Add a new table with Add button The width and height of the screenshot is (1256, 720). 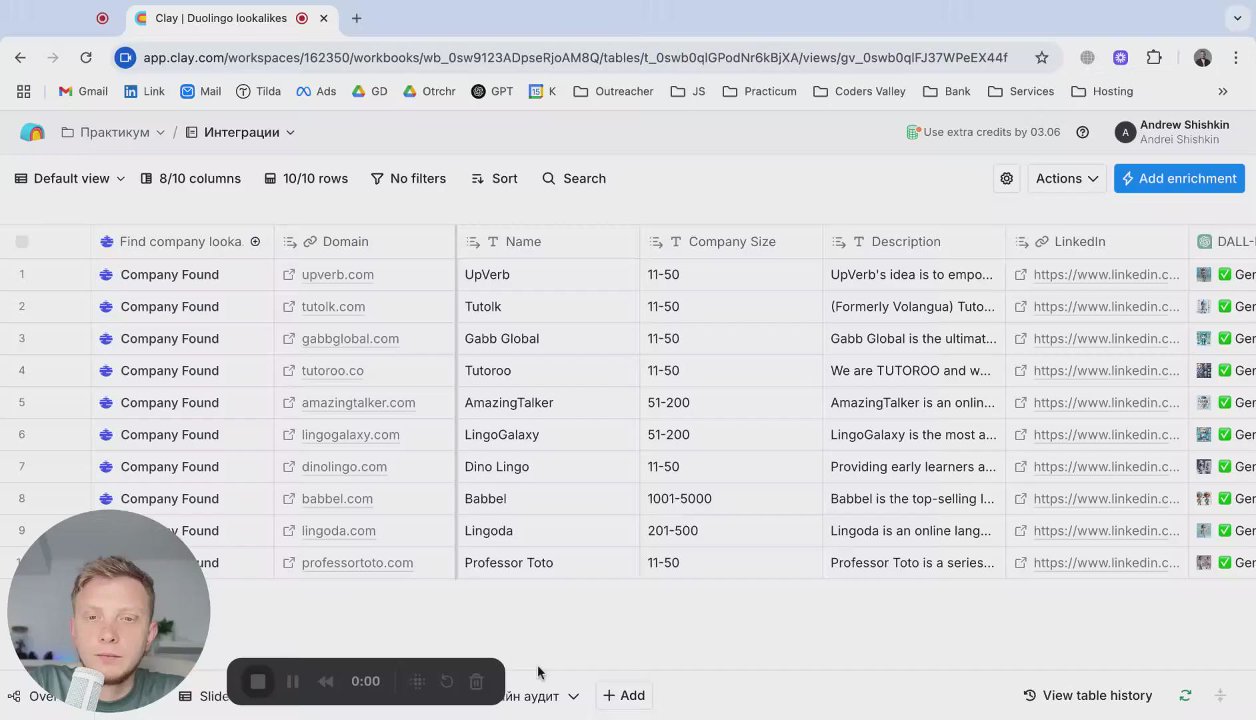(624, 695)
